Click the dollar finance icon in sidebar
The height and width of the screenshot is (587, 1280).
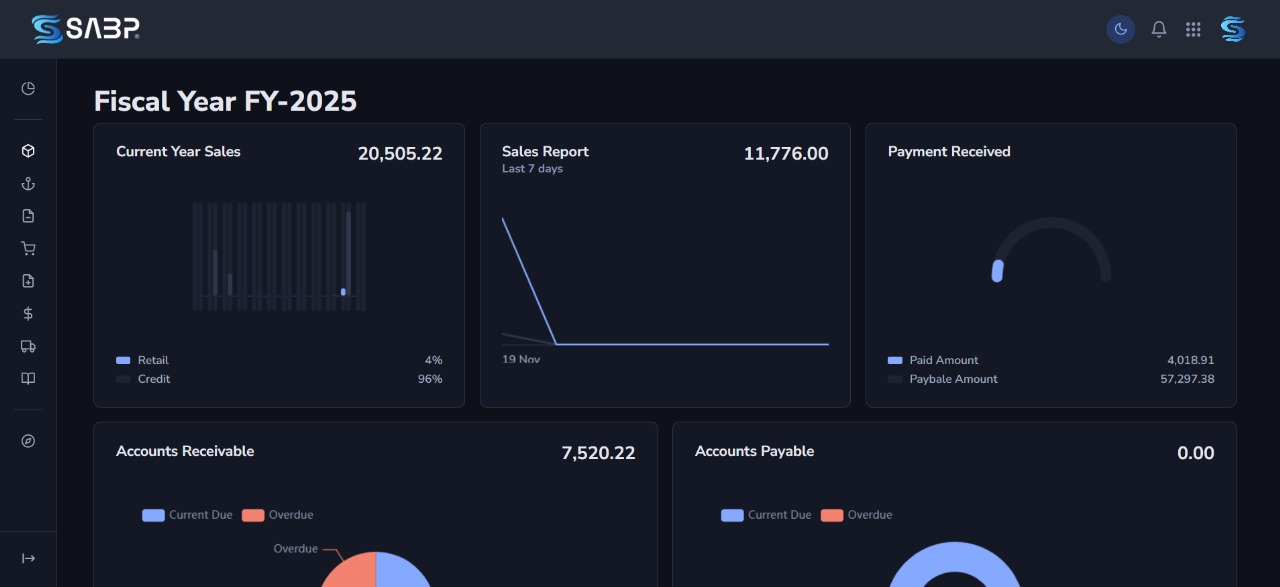(x=27, y=313)
